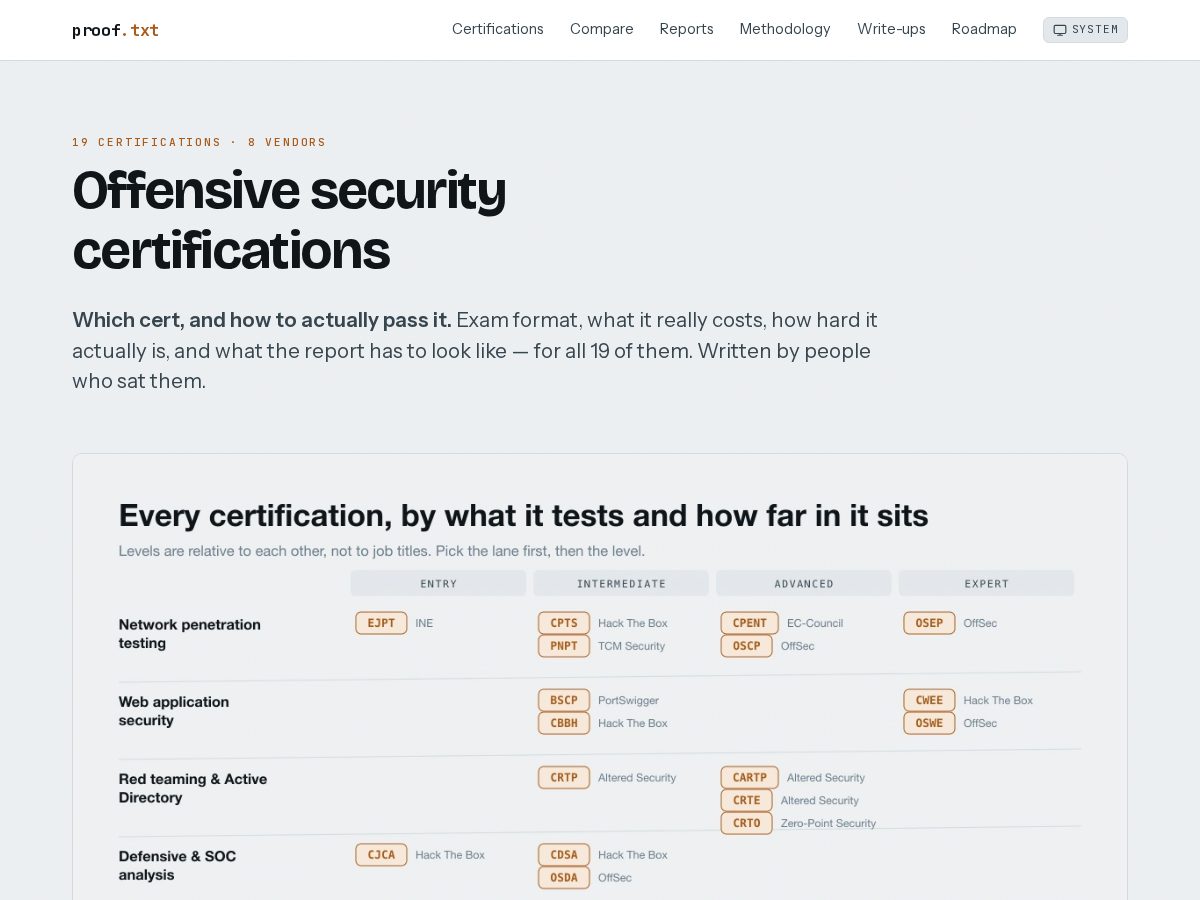Image resolution: width=1200 pixels, height=900 pixels.
Task: Click '19 CERTIFICATIONS · 8 VENDORS' eyebrow text
Action: (x=199, y=142)
